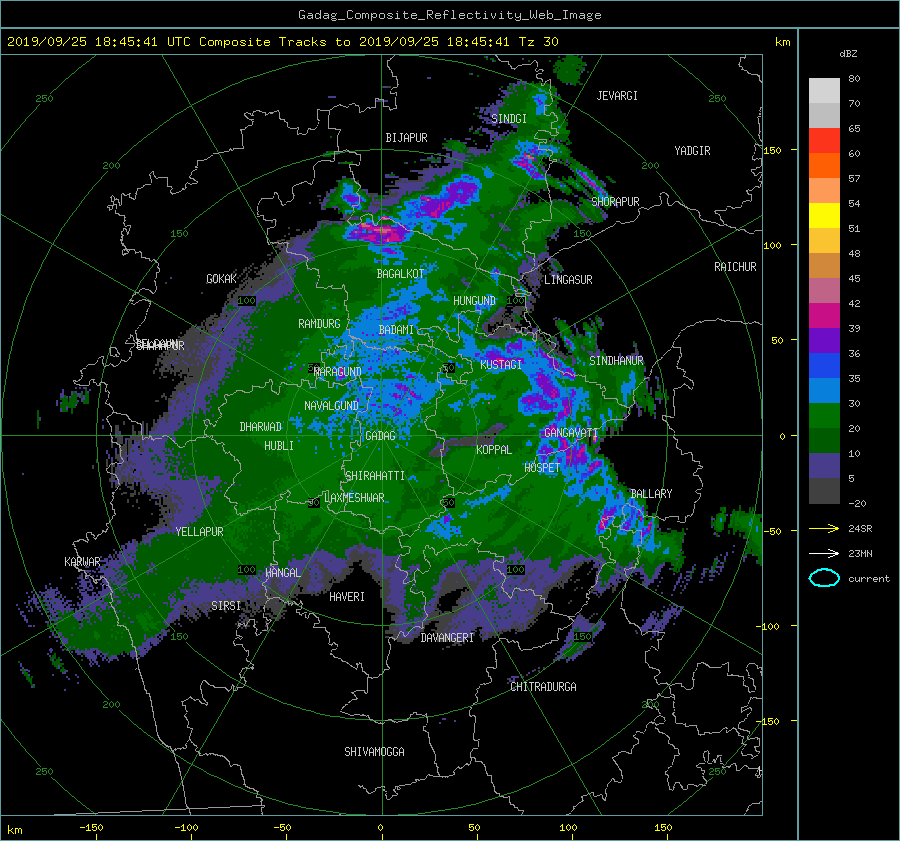
Task: Click the GOKAK town label
Action: [221, 279]
